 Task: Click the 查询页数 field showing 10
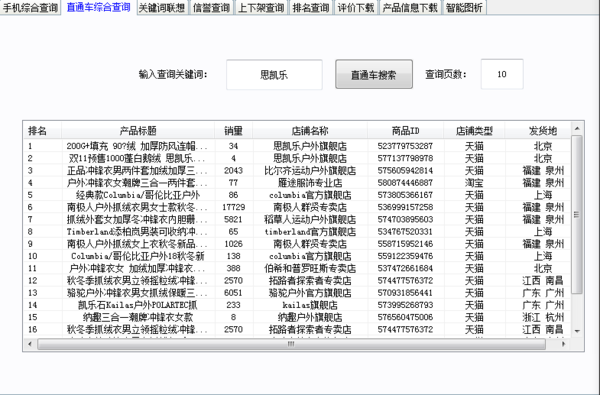[x=502, y=74]
